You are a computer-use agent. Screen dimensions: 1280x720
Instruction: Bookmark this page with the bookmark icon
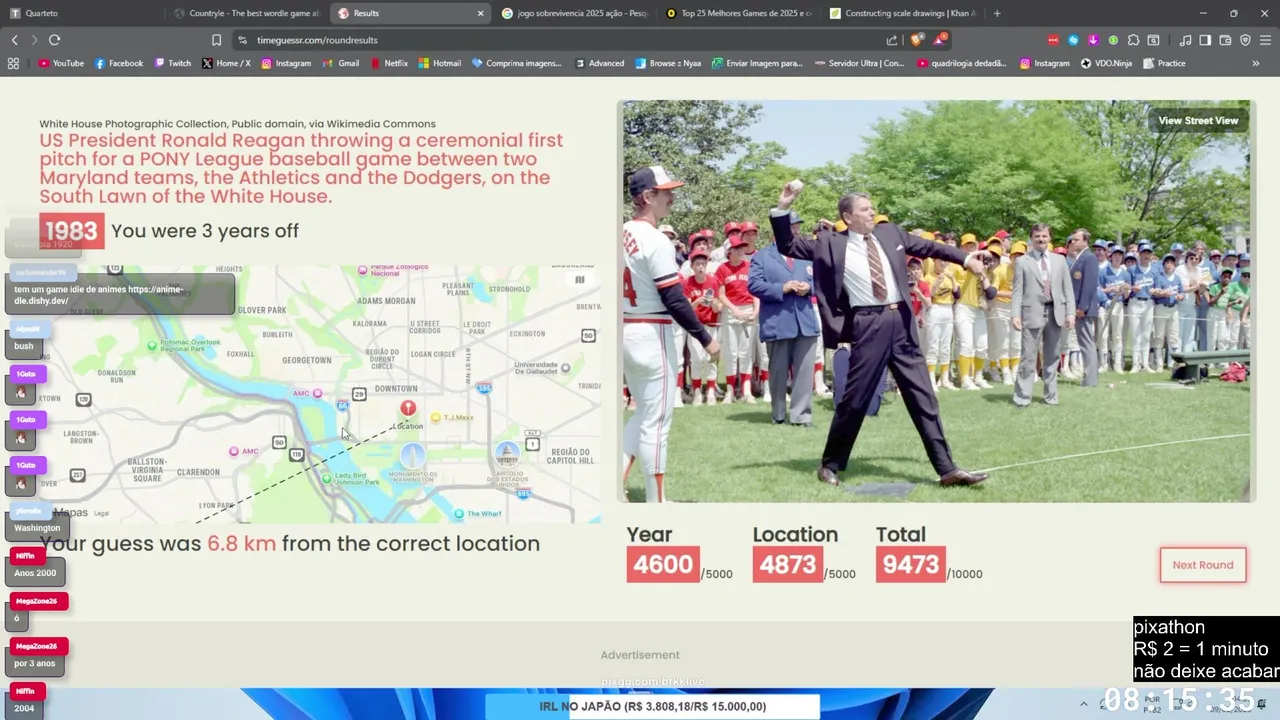(x=216, y=40)
